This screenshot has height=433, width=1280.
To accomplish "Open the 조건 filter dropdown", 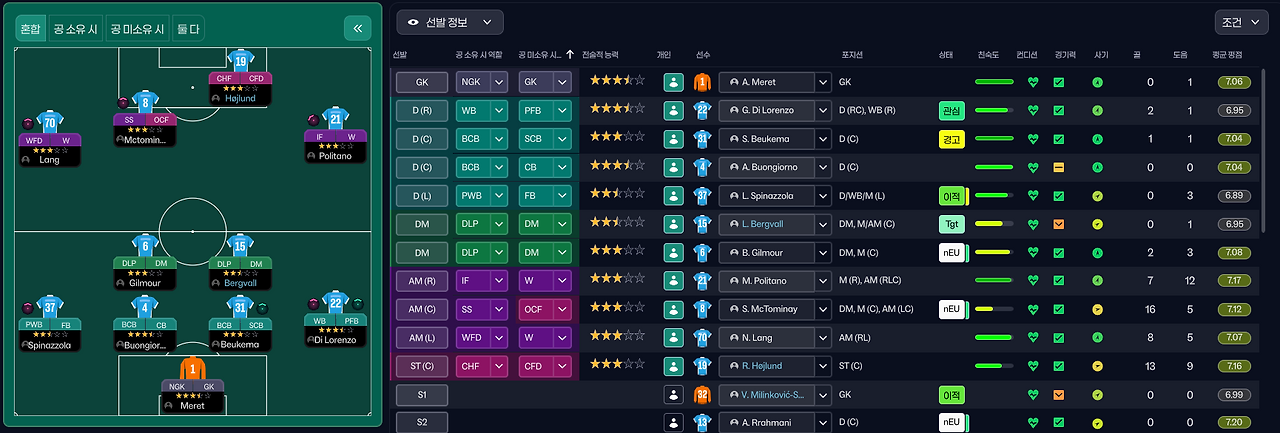I will point(1241,22).
